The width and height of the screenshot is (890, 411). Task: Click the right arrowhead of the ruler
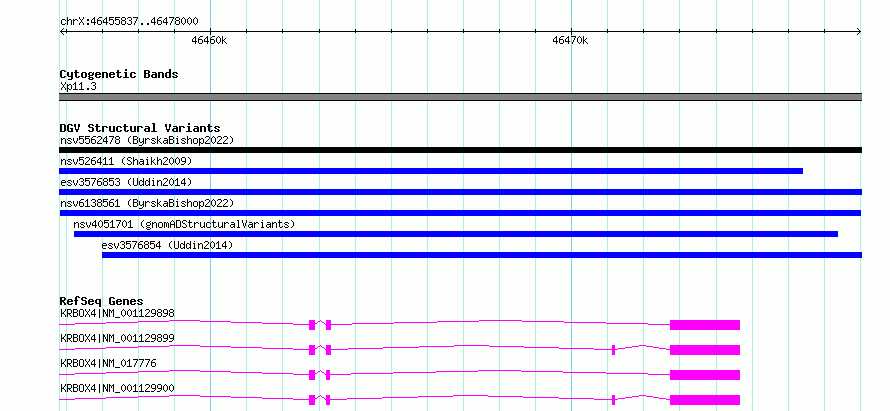coord(859,32)
